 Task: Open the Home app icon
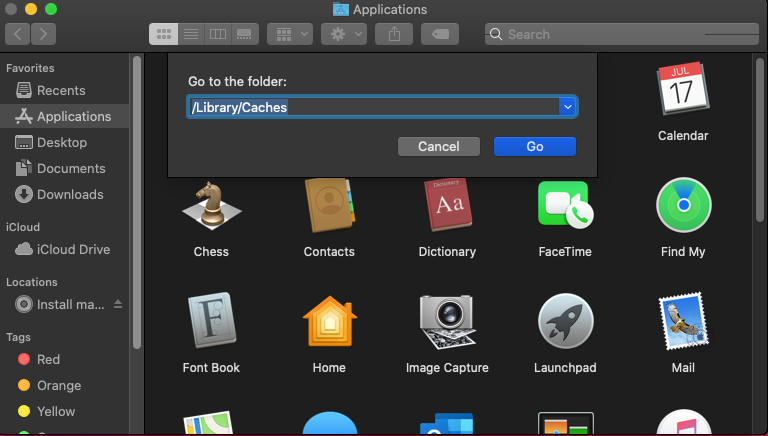click(330, 321)
